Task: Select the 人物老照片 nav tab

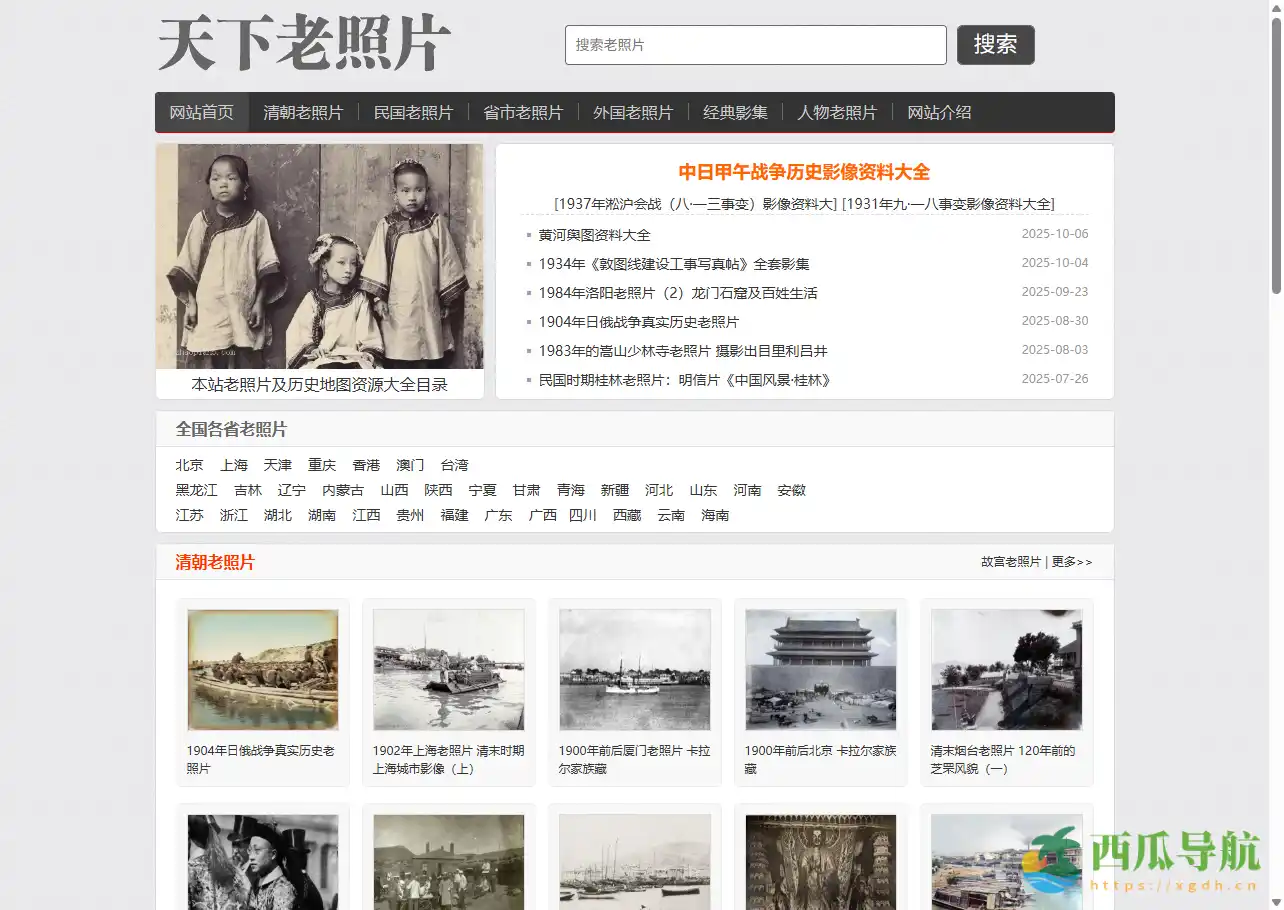Action: click(x=837, y=112)
